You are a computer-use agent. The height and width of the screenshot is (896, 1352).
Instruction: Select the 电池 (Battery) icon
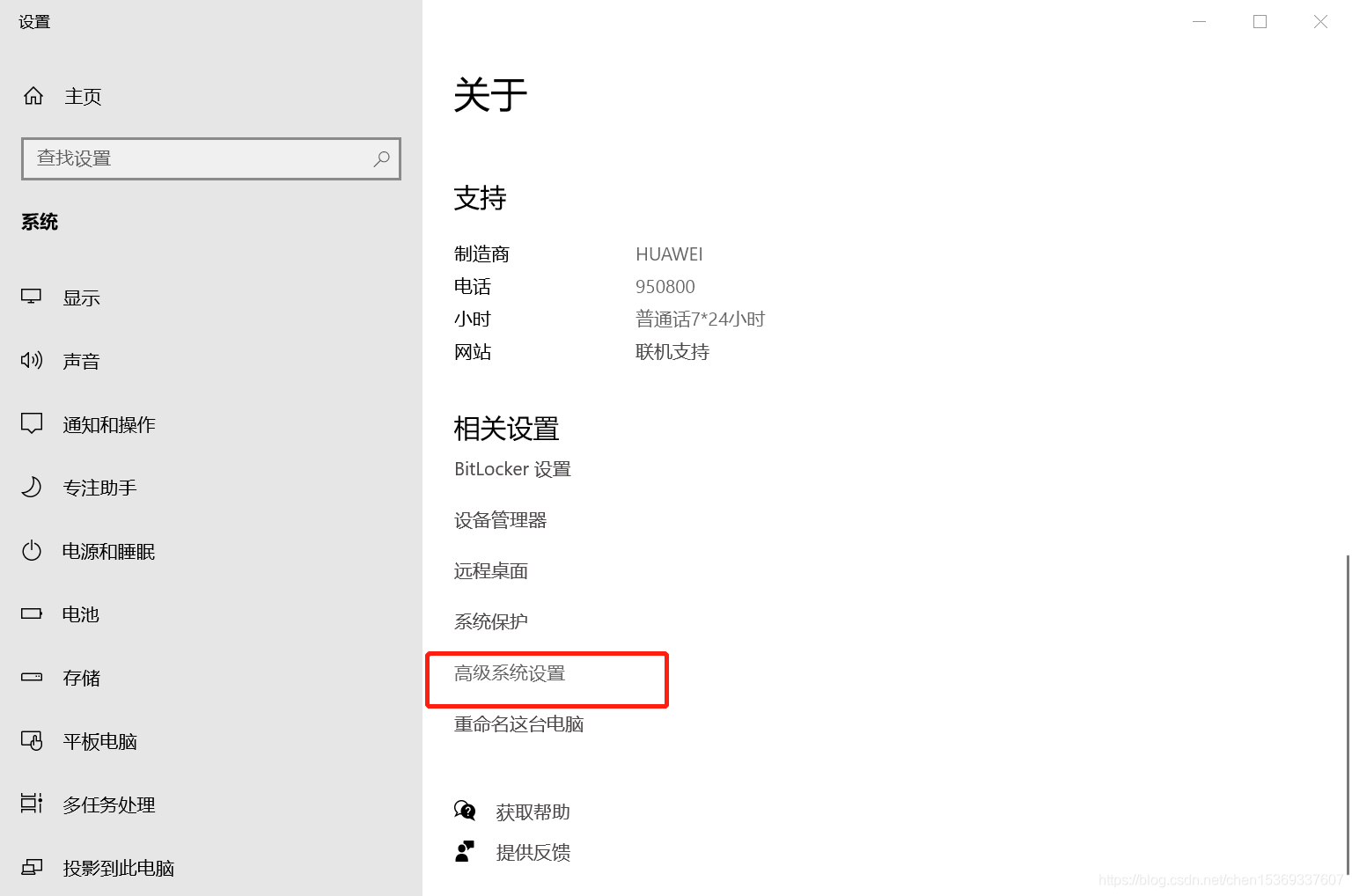[x=31, y=613]
